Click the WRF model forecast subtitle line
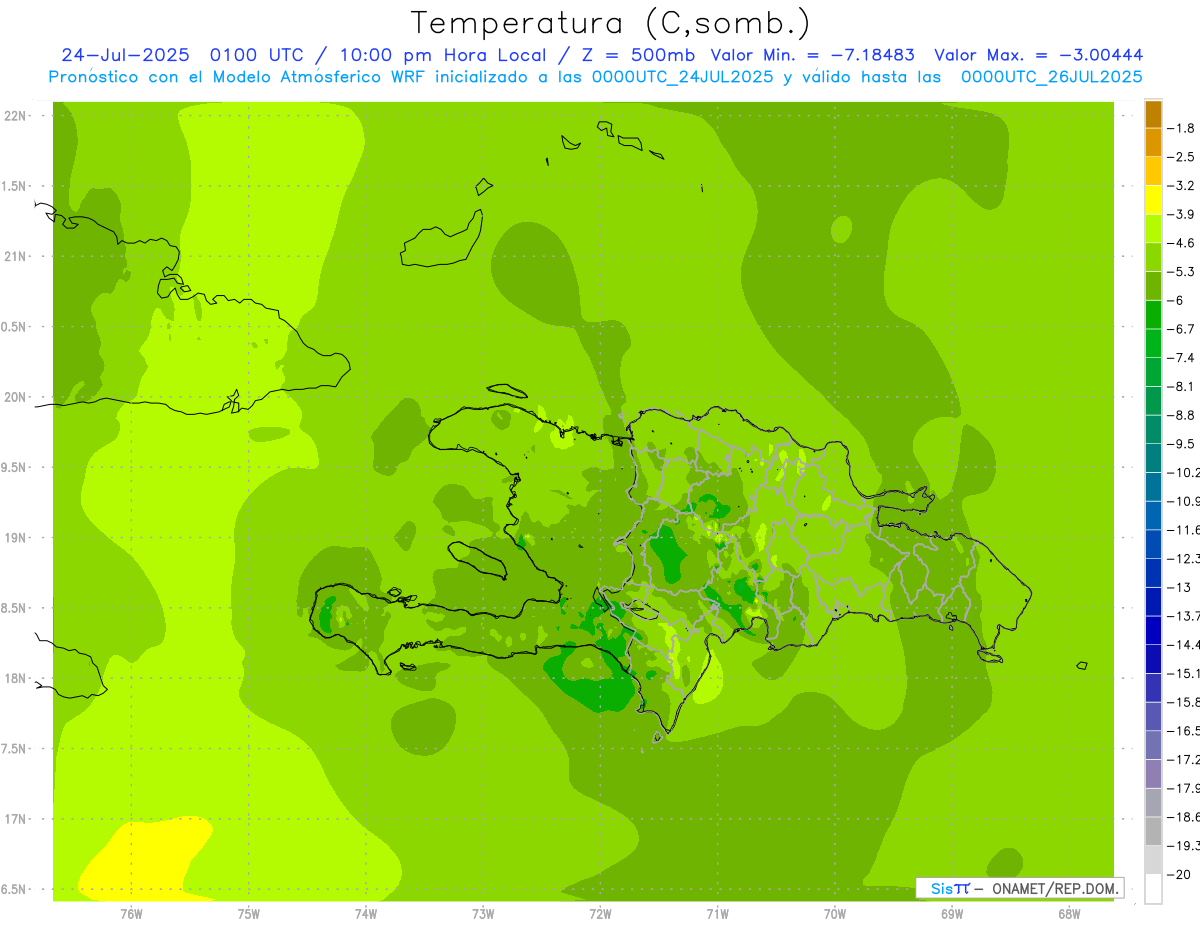This screenshot has height=927, width=1200. [x=595, y=77]
